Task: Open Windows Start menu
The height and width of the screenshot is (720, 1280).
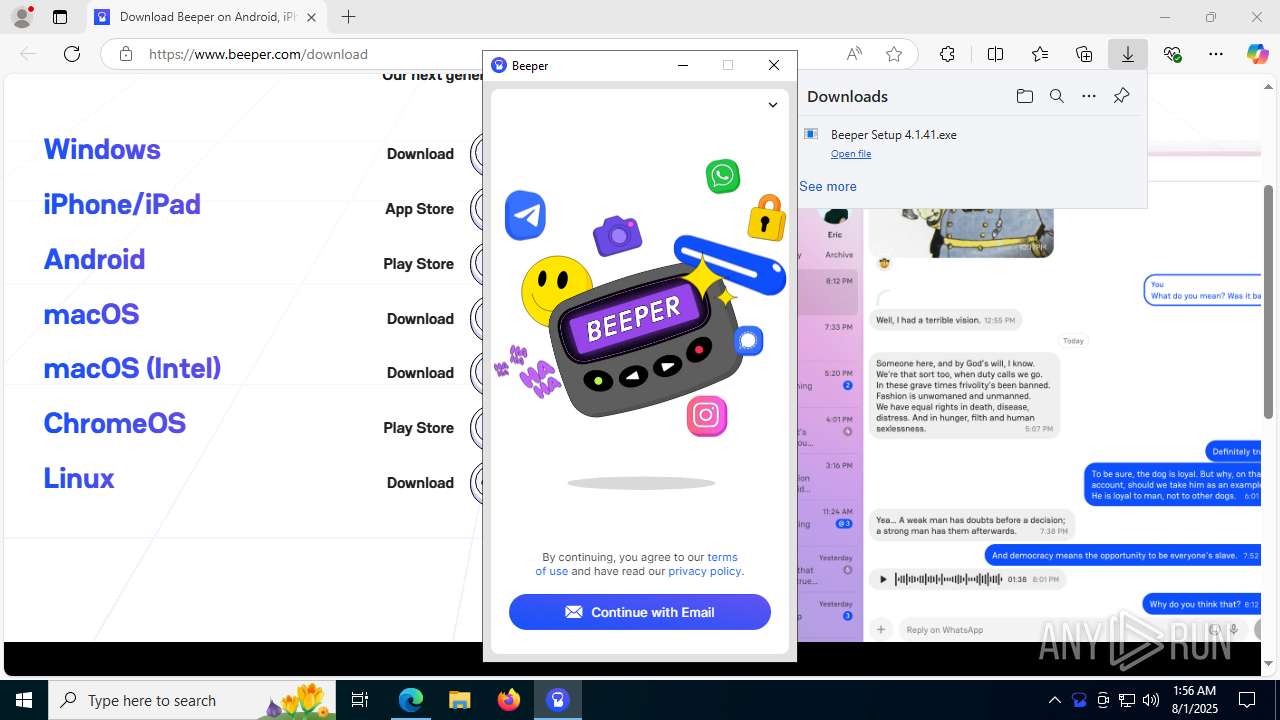Action: (24, 700)
